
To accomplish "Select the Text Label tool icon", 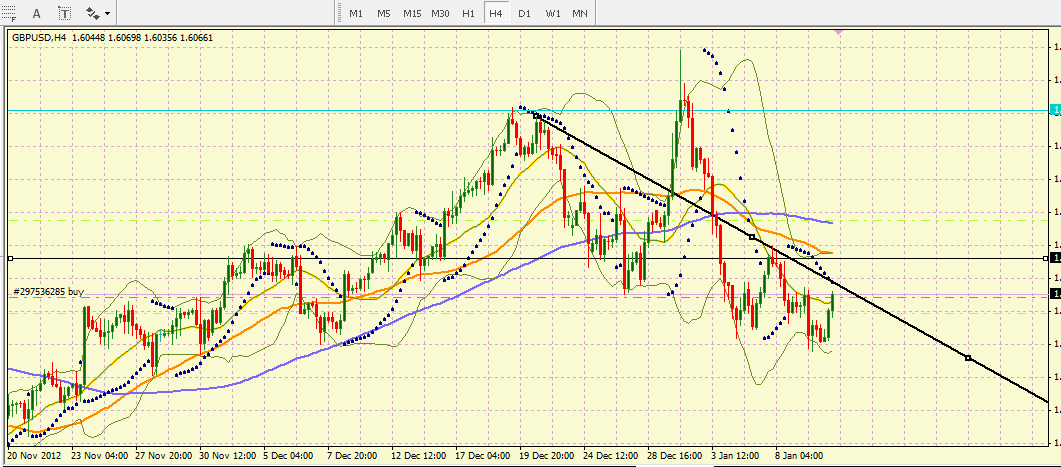I will 64,13.
